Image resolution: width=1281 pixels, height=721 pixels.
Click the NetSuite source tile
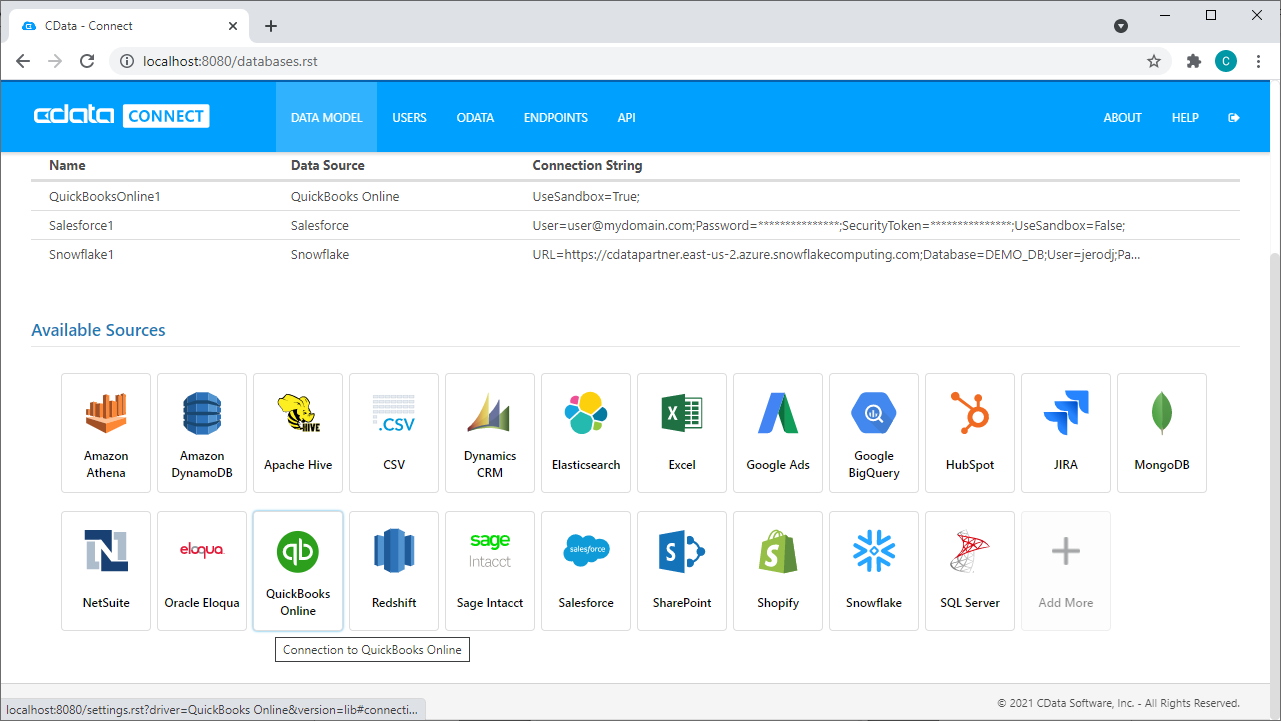click(106, 570)
